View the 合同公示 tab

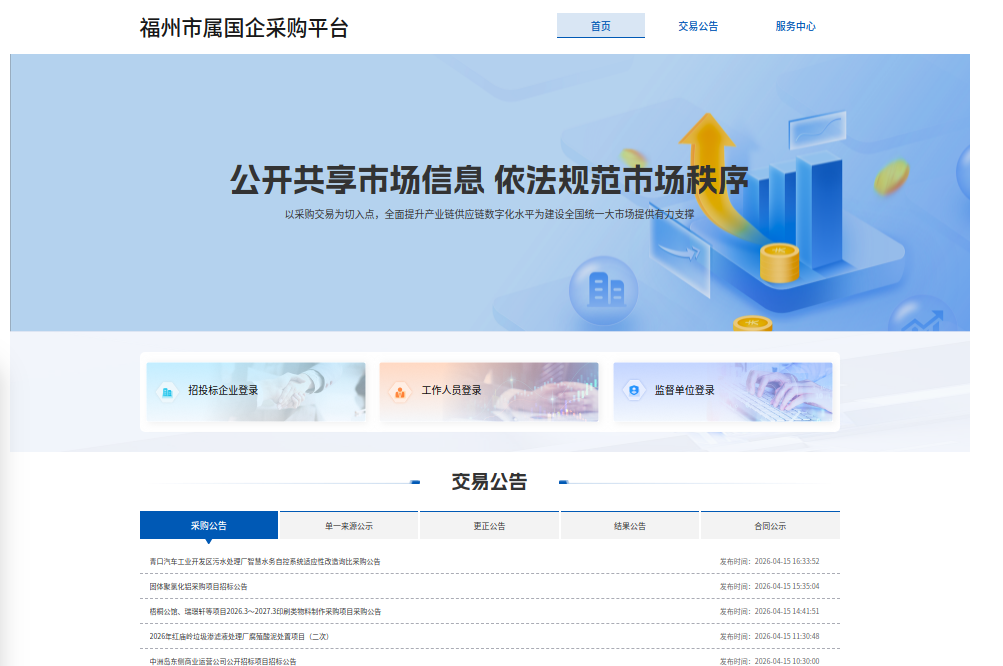click(x=770, y=526)
